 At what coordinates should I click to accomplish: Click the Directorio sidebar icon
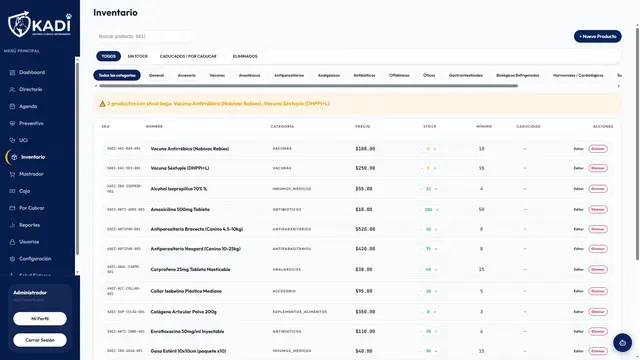point(12,89)
